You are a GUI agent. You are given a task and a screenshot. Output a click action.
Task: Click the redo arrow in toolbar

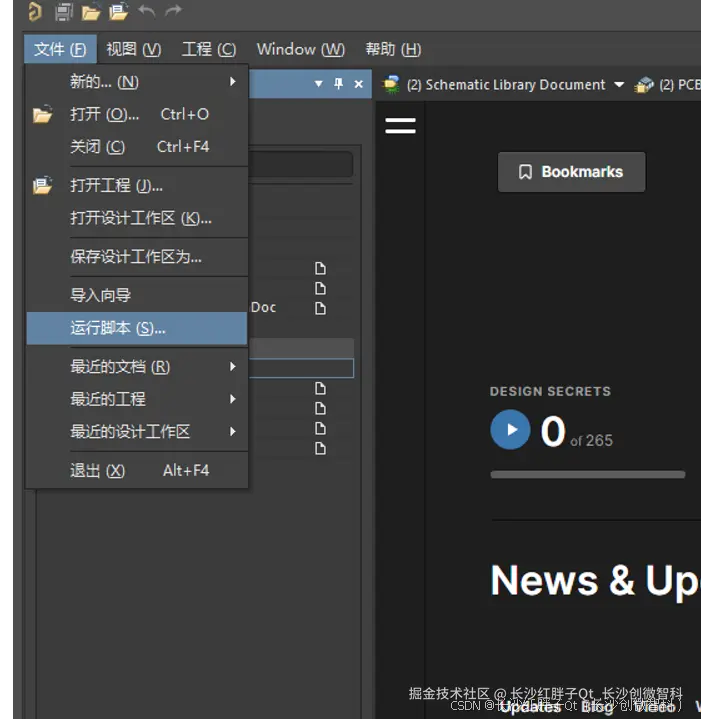coord(173,10)
